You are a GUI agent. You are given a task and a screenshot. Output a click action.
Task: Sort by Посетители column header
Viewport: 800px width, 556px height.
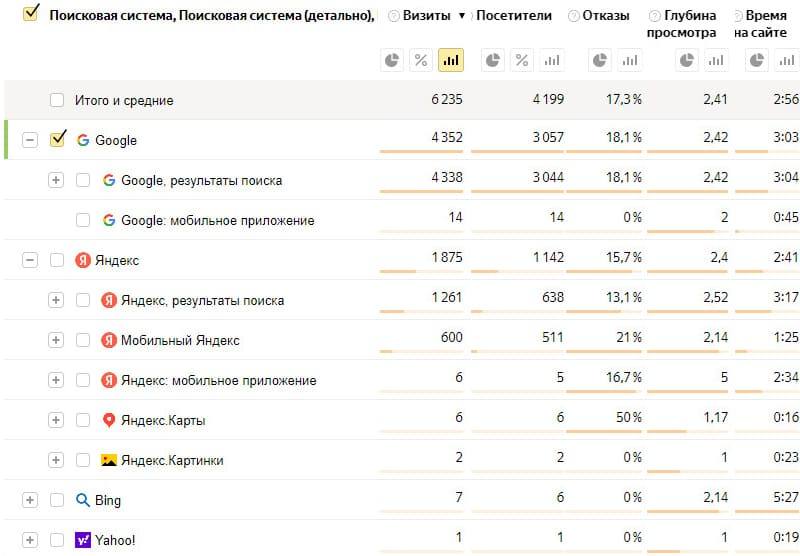tap(514, 16)
